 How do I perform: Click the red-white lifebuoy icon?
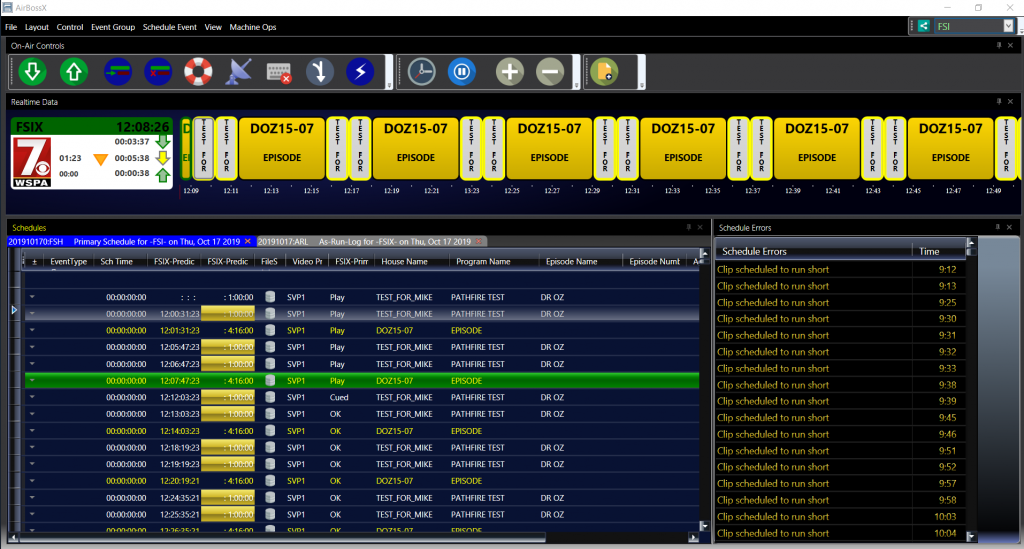tap(198, 72)
